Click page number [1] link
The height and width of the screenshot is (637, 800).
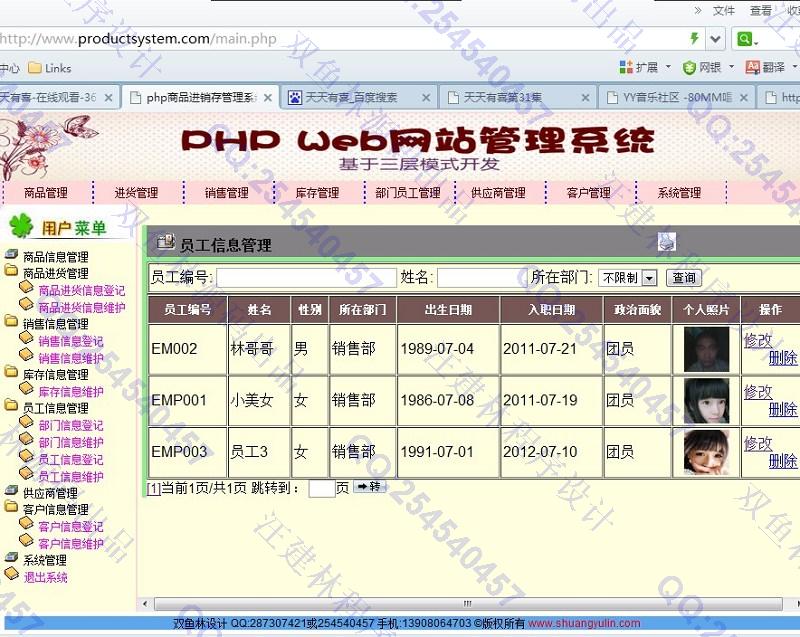pos(154,488)
